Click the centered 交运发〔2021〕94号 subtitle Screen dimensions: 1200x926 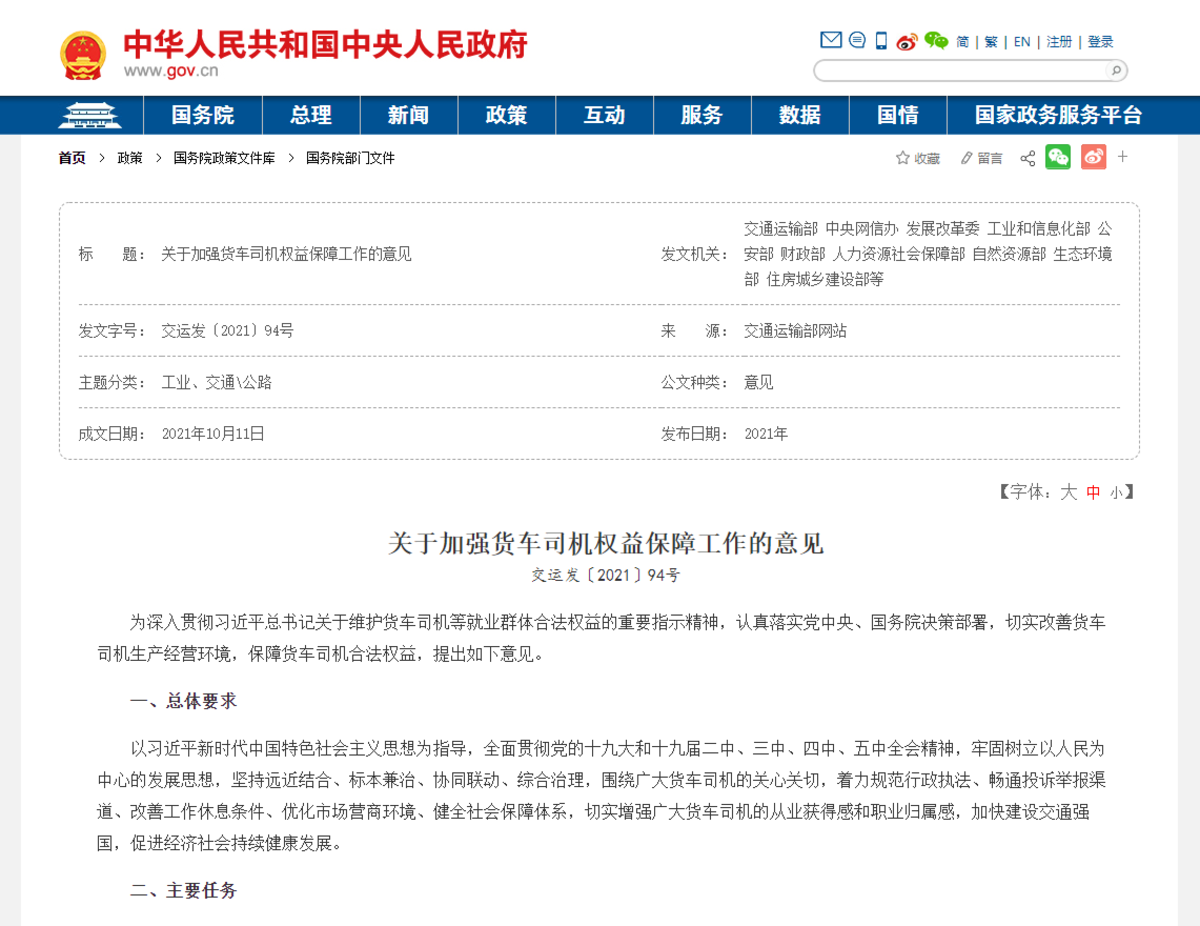pos(606,576)
